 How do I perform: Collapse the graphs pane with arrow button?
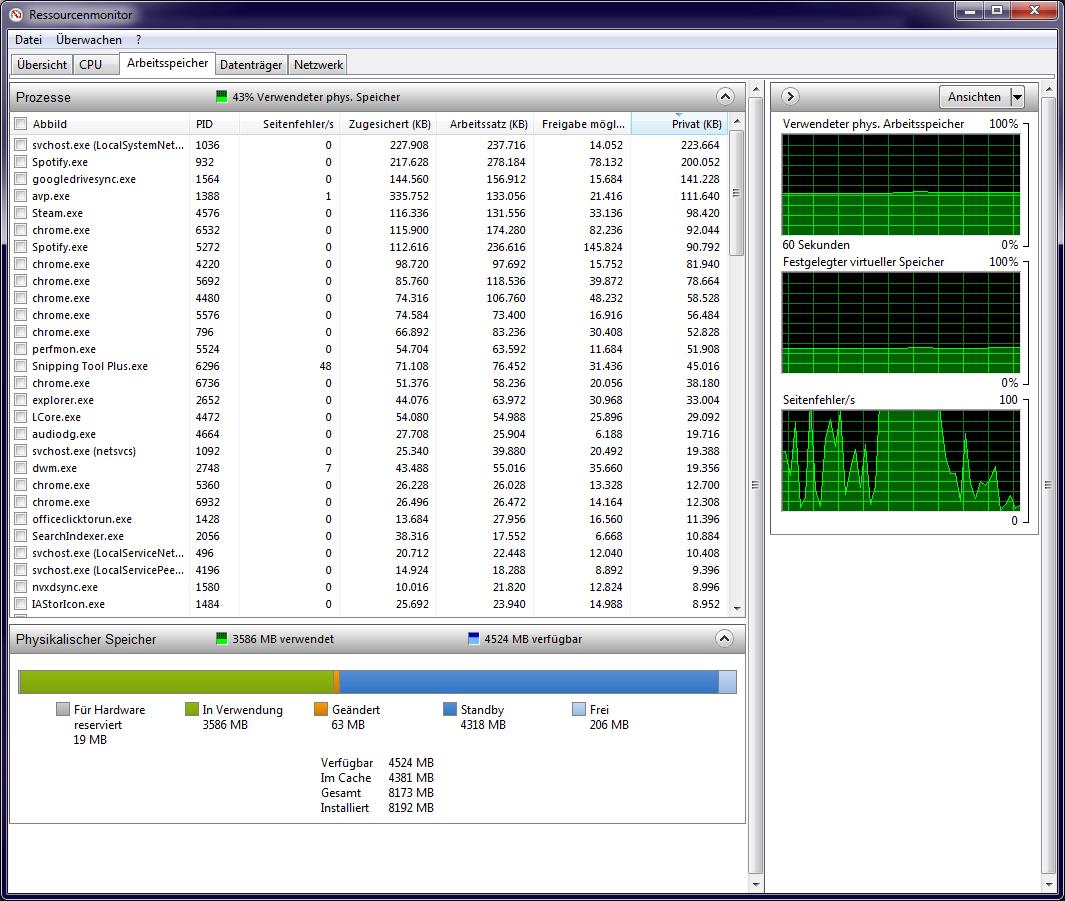coord(790,96)
